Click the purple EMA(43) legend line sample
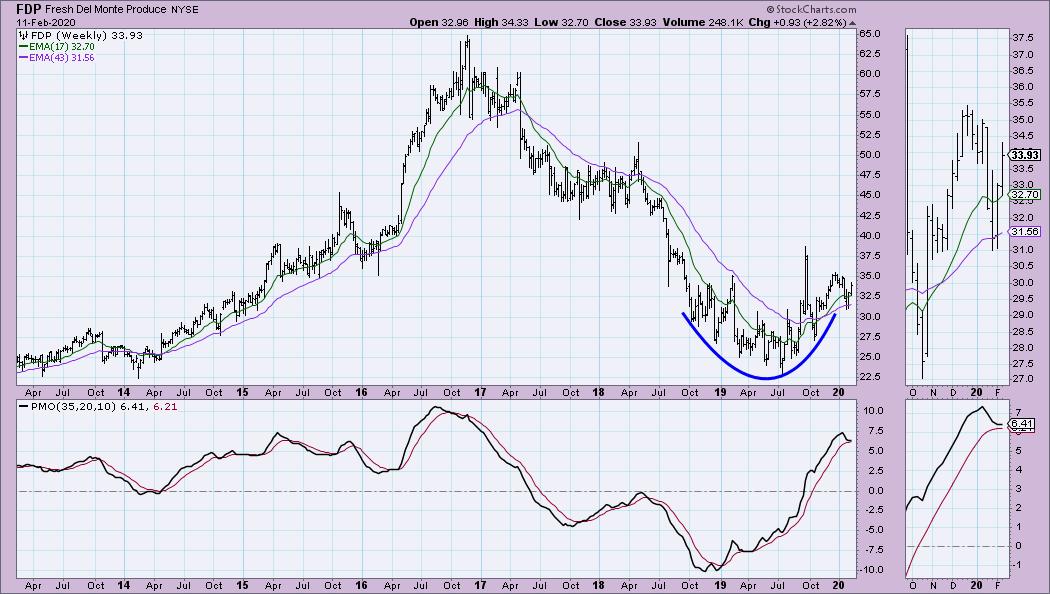 pyautogui.click(x=23, y=58)
